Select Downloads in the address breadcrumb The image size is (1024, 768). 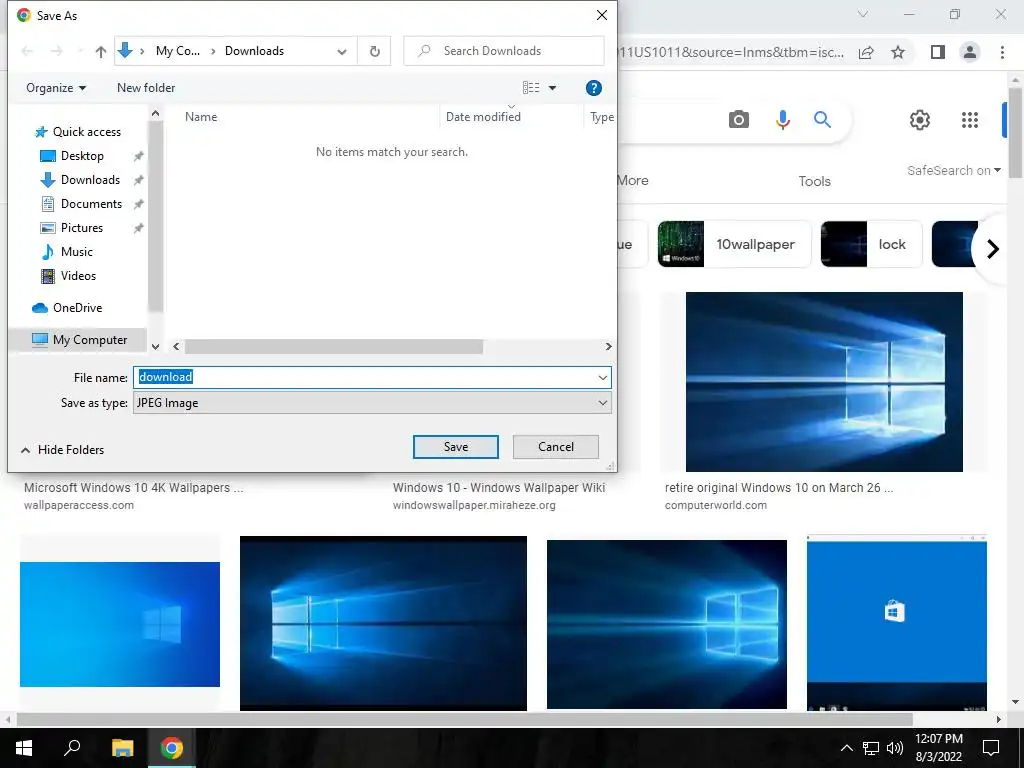click(x=254, y=51)
